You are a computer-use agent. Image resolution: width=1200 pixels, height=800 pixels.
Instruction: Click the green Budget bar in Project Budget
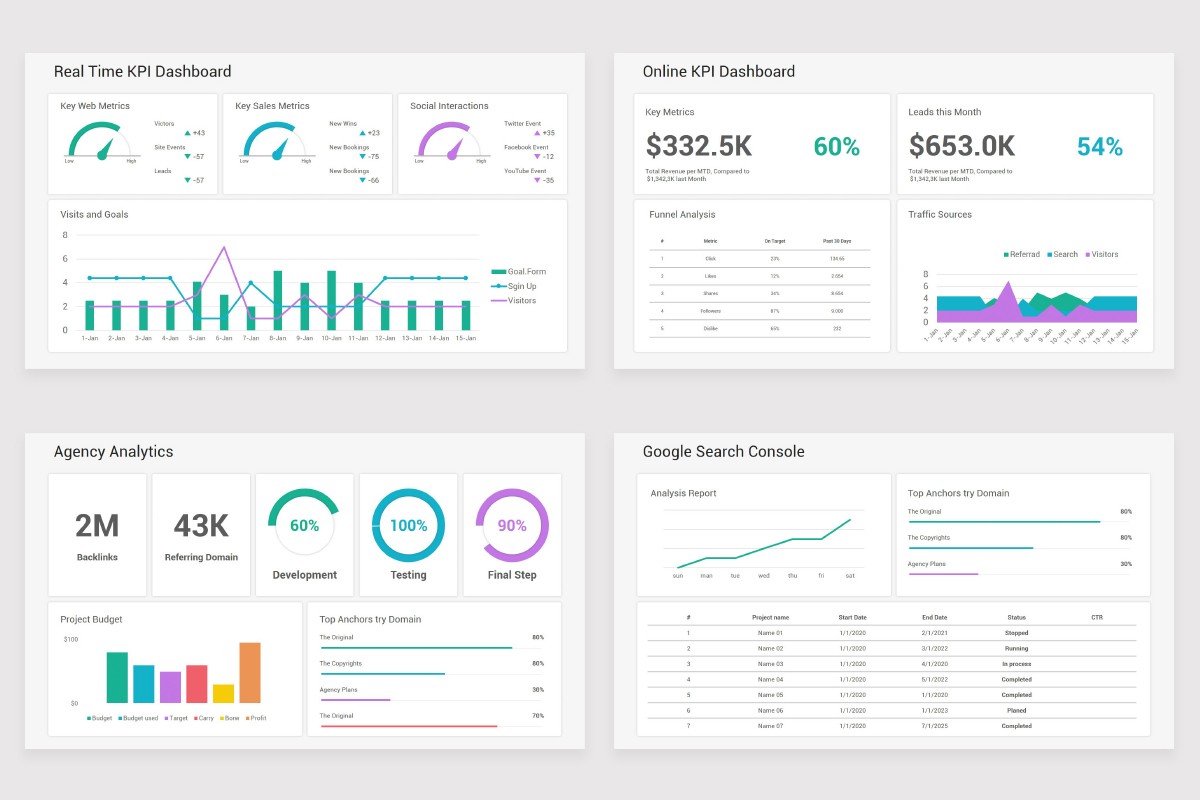[117, 678]
